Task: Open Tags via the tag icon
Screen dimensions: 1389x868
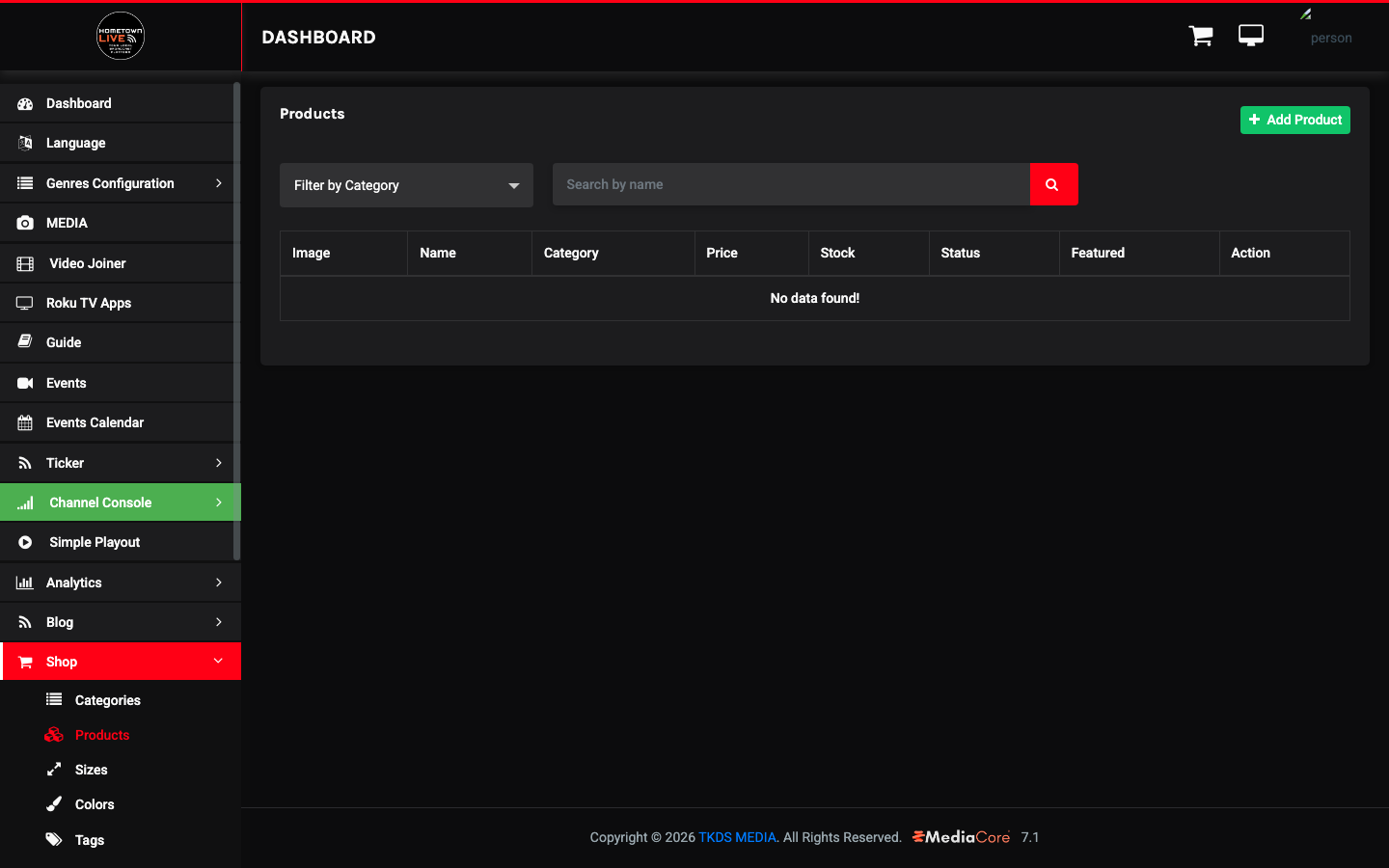Action: point(54,839)
